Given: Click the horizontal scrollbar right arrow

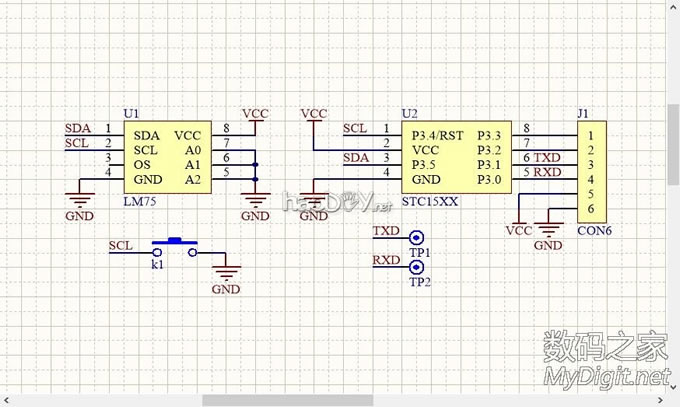Looking at the screenshot, I should 660,400.
